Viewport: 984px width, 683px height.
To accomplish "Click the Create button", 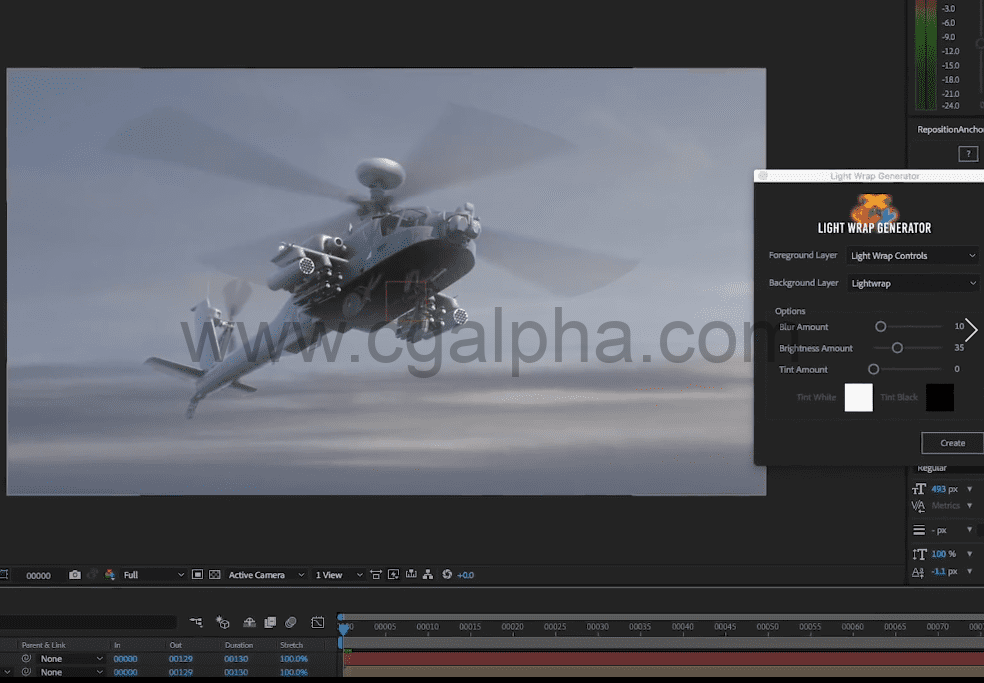I will 952,443.
